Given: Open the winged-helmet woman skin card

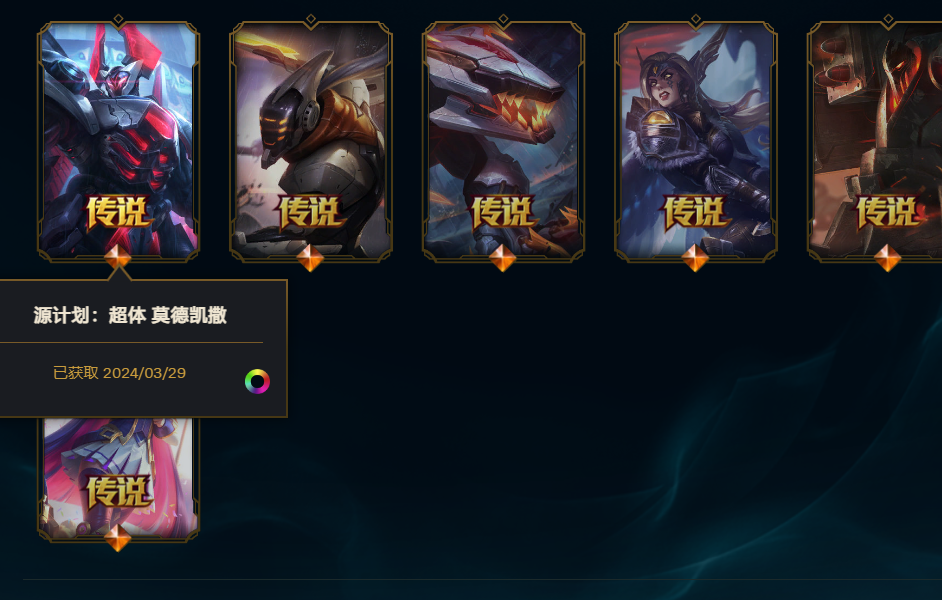Looking at the screenshot, I should click(x=695, y=139).
